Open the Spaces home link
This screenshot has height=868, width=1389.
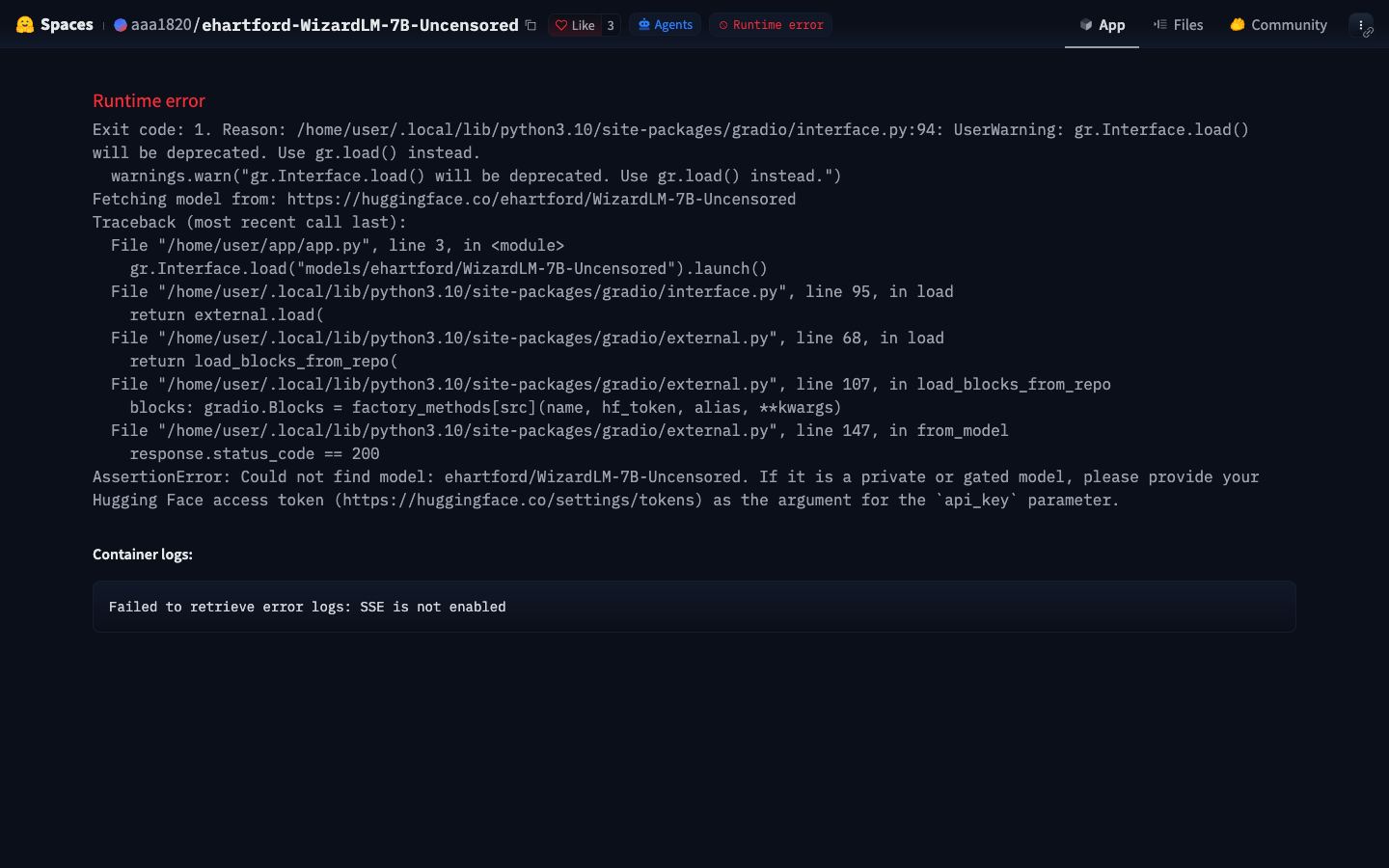[67, 24]
